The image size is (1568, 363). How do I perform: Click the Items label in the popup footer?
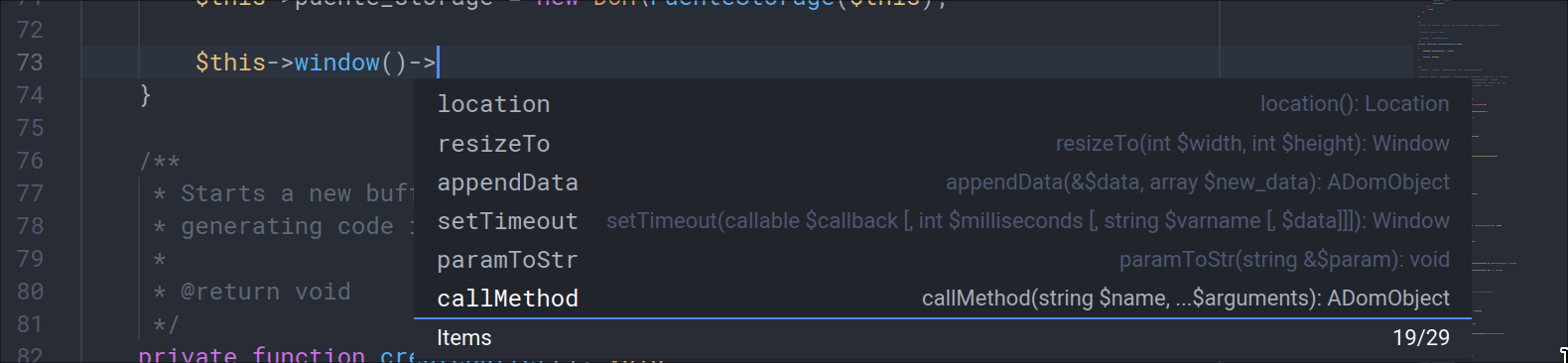coord(463,338)
